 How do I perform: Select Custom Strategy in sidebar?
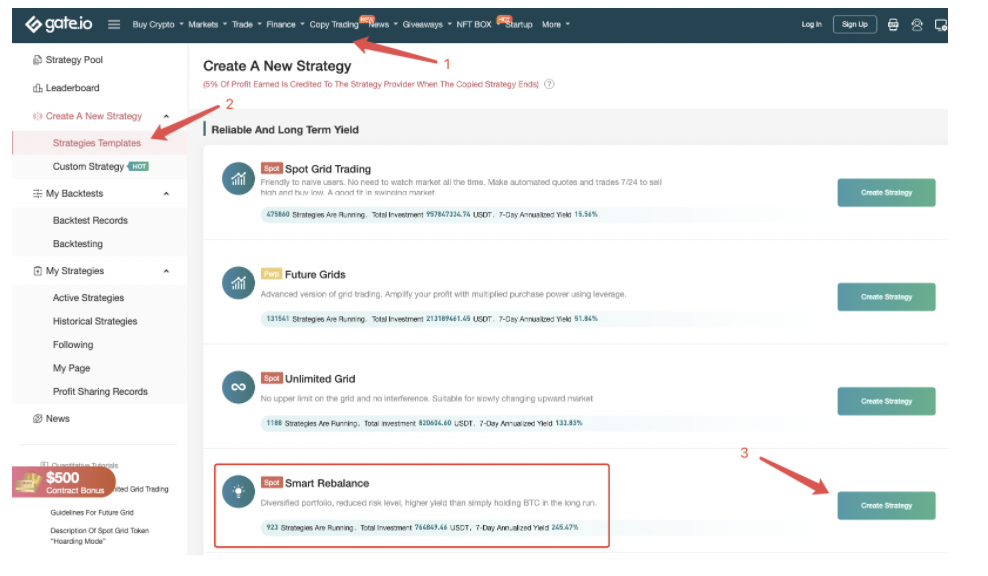(x=88, y=166)
